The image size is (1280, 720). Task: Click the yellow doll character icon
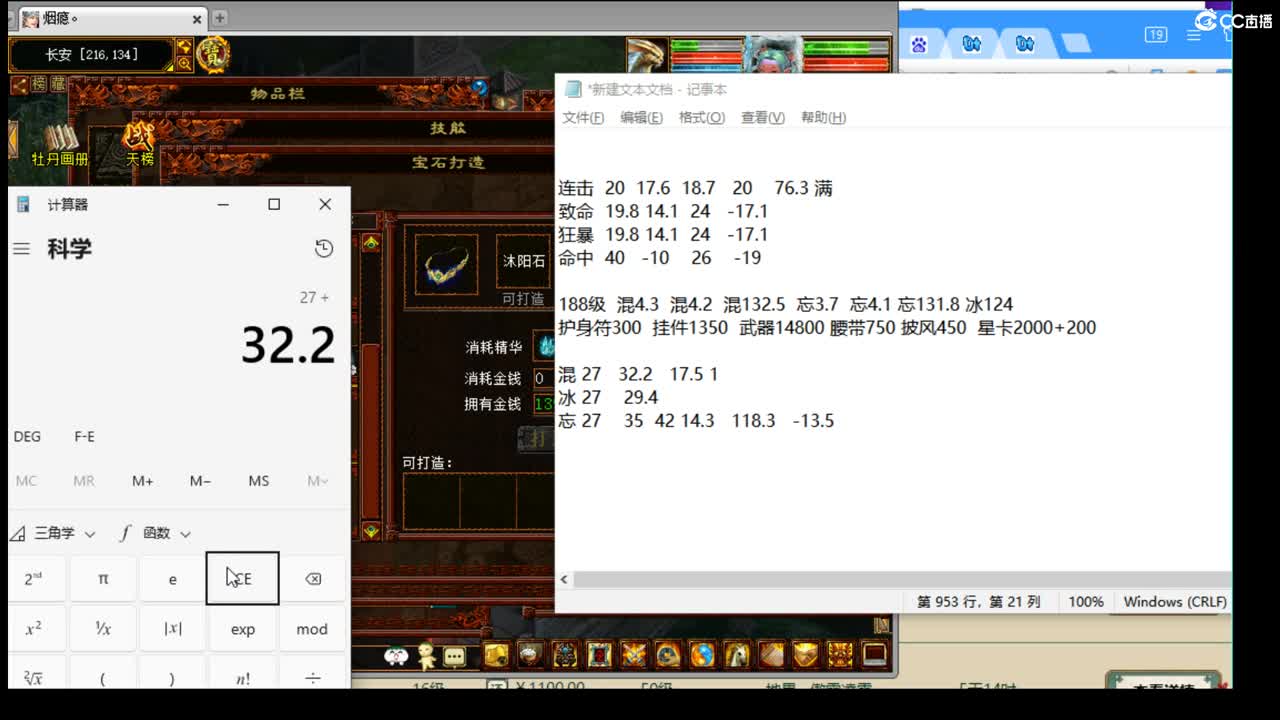pos(426,655)
